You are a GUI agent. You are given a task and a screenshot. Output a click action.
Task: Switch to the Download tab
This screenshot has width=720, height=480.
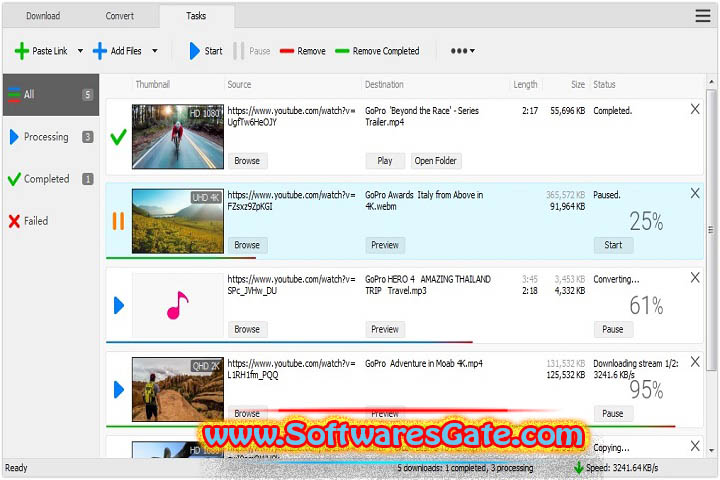tap(43, 16)
